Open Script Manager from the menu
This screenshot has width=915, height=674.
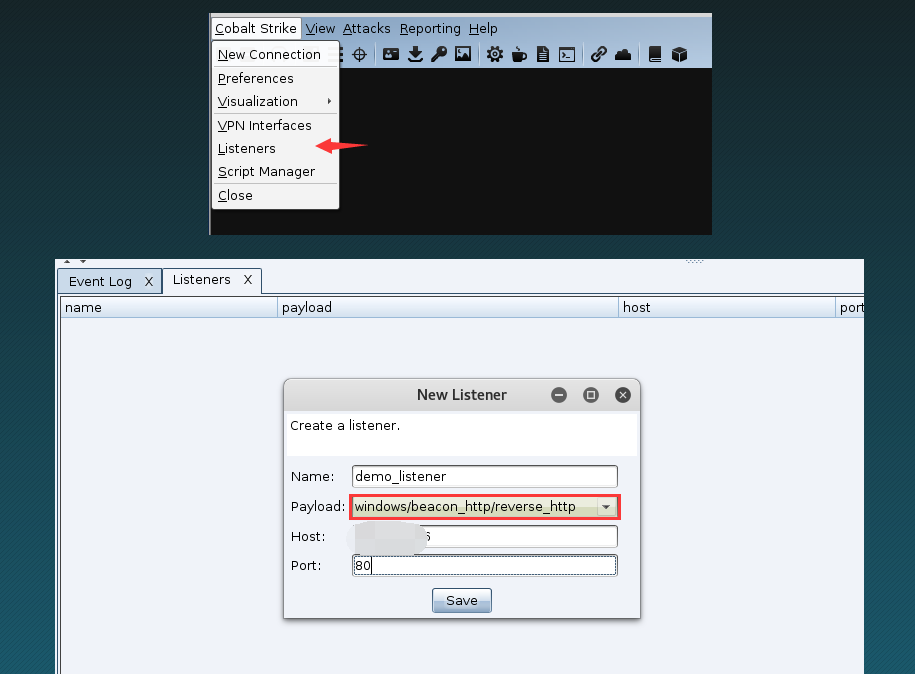pos(275,172)
